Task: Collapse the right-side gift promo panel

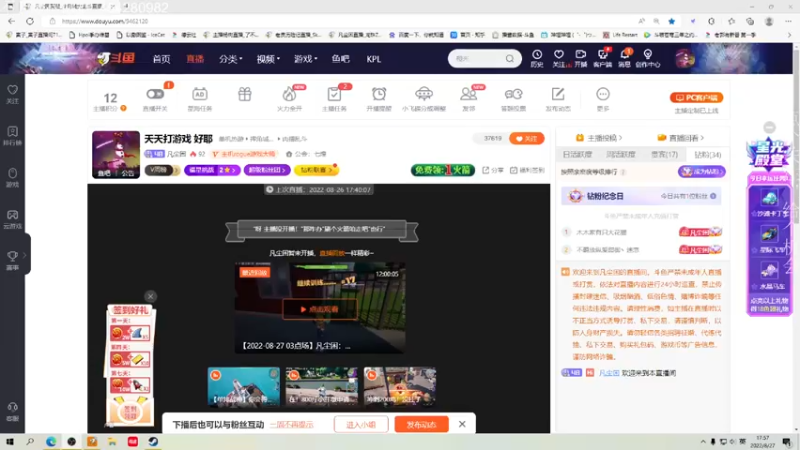Action: 769,128
